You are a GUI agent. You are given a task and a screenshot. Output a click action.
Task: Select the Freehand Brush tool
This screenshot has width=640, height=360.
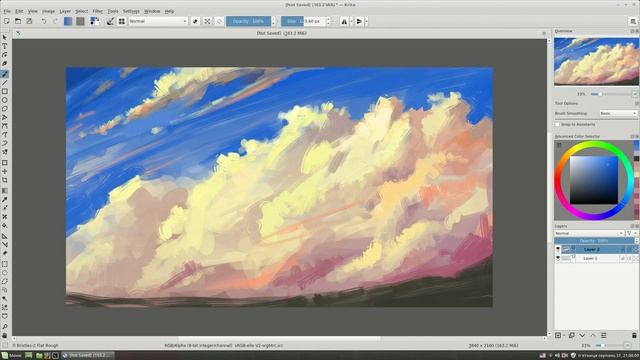tap(5, 74)
